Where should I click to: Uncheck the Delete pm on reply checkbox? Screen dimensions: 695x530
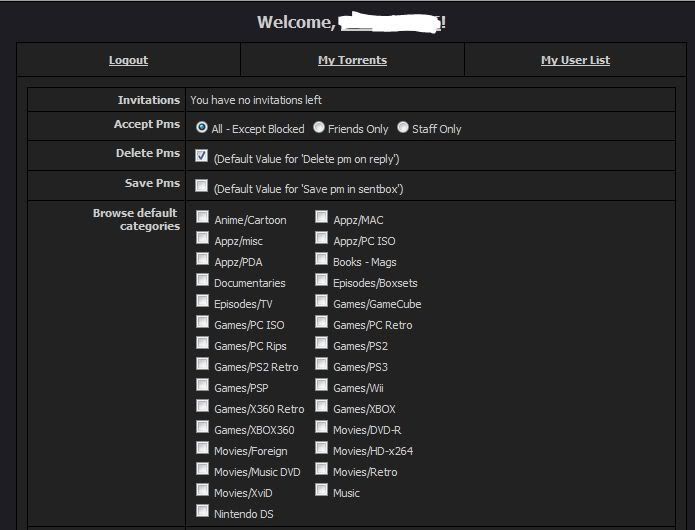(202, 157)
